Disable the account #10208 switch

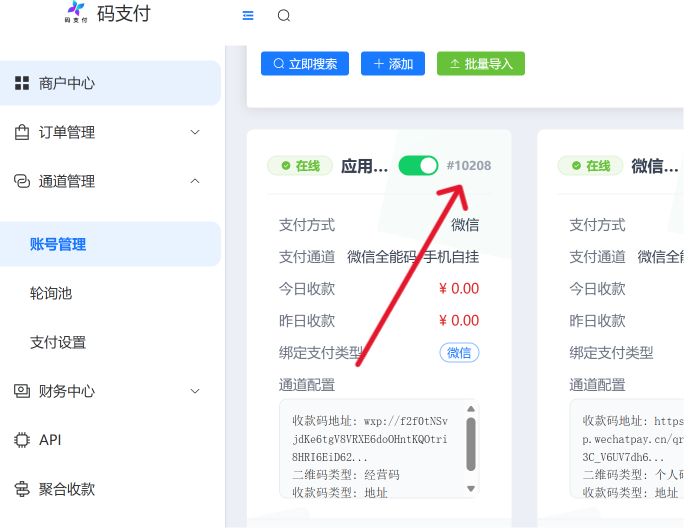click(x=418, y=166)
